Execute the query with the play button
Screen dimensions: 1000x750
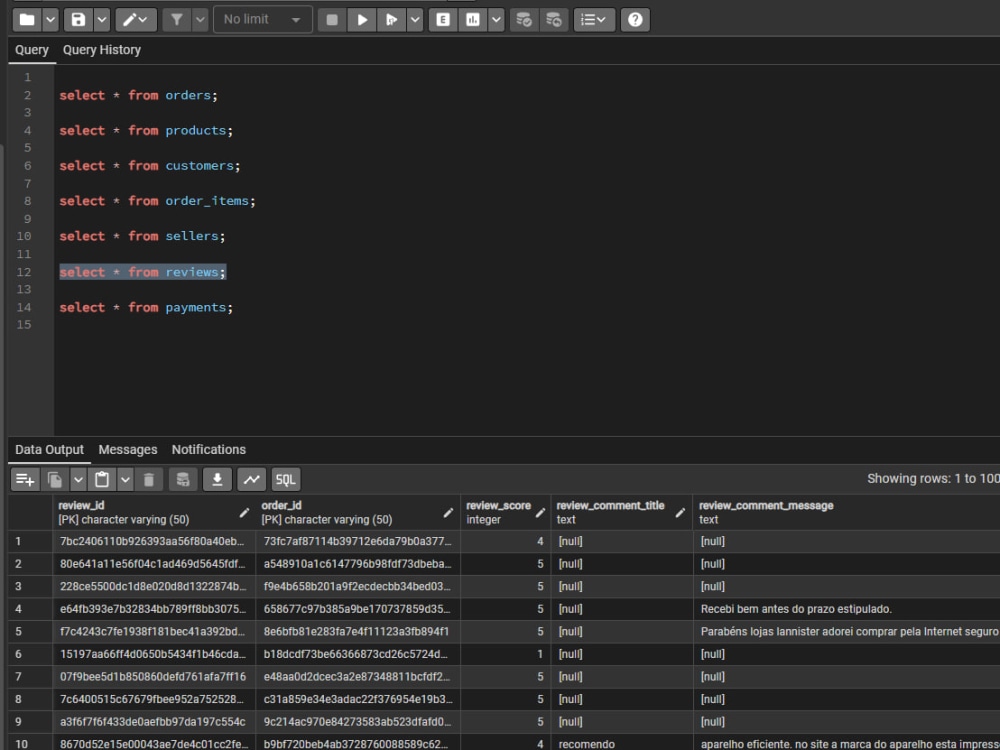[x=362, y=20]
